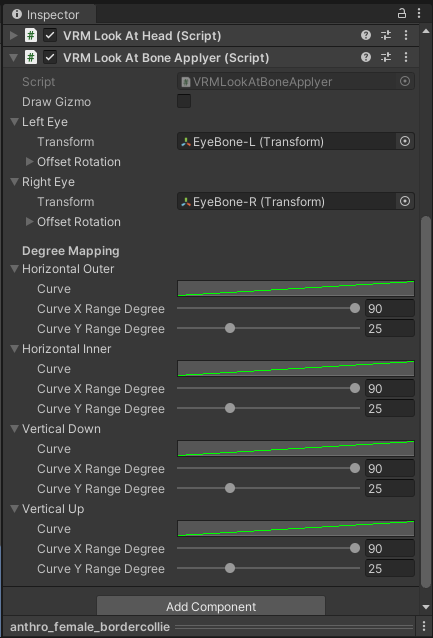Image resolution: width=433 pixels, height=638 pixels.
Task: Open VRM Look At Bone Applyer context menu
Action: pos(406,57)
